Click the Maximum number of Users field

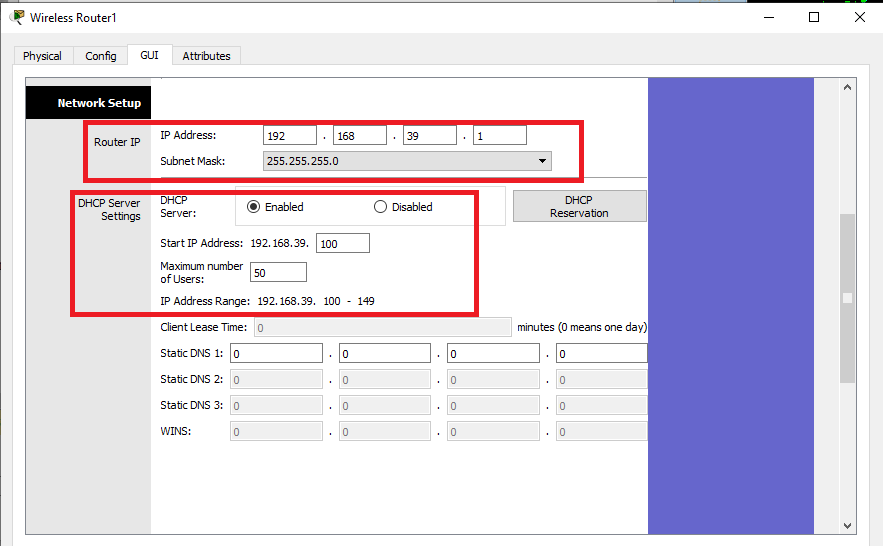pos(278,272)
